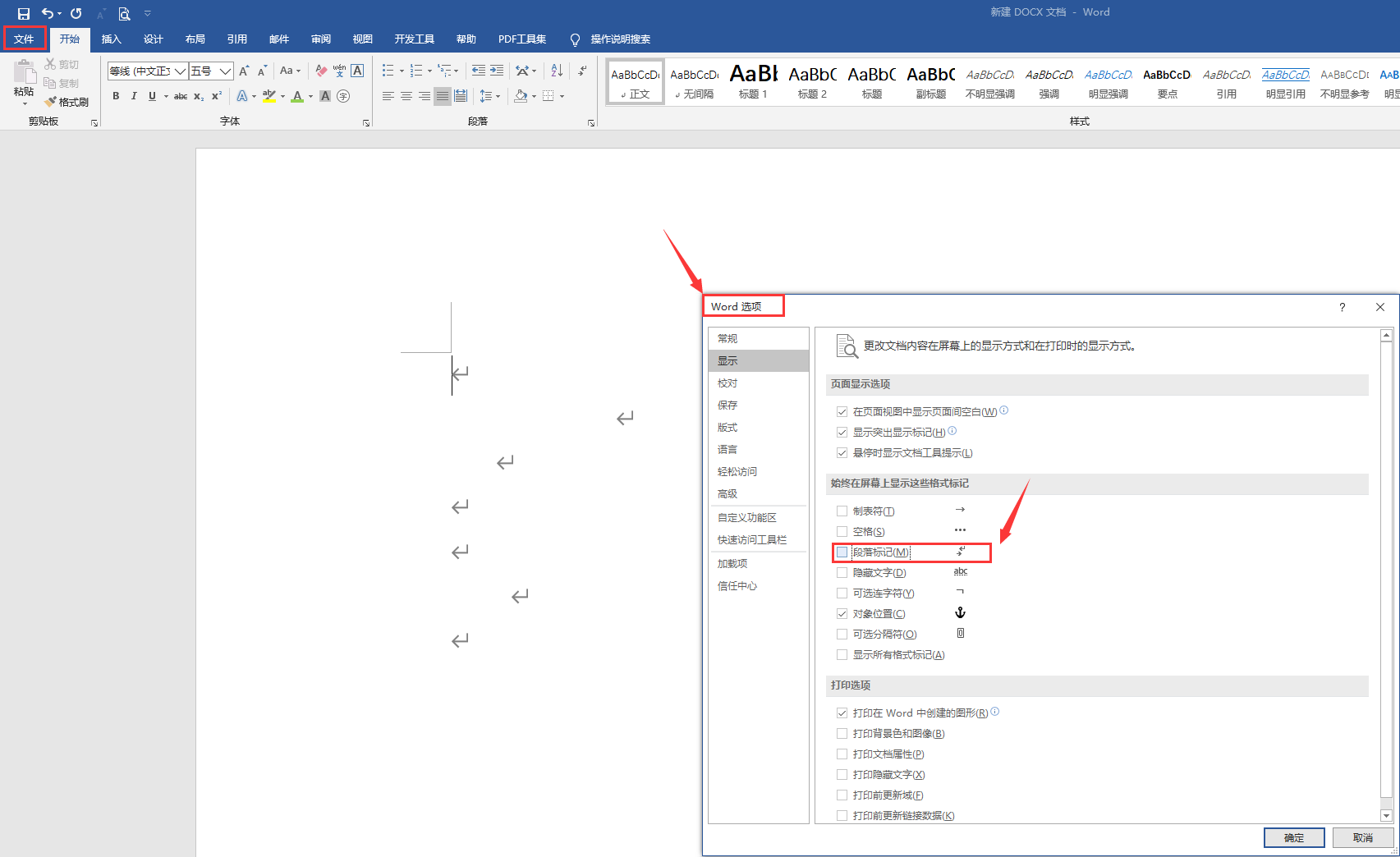This screenshot has height=857, width=1400.
Task: Switch to the 布局 ribbon tab
Action: [x=195, y=39]
